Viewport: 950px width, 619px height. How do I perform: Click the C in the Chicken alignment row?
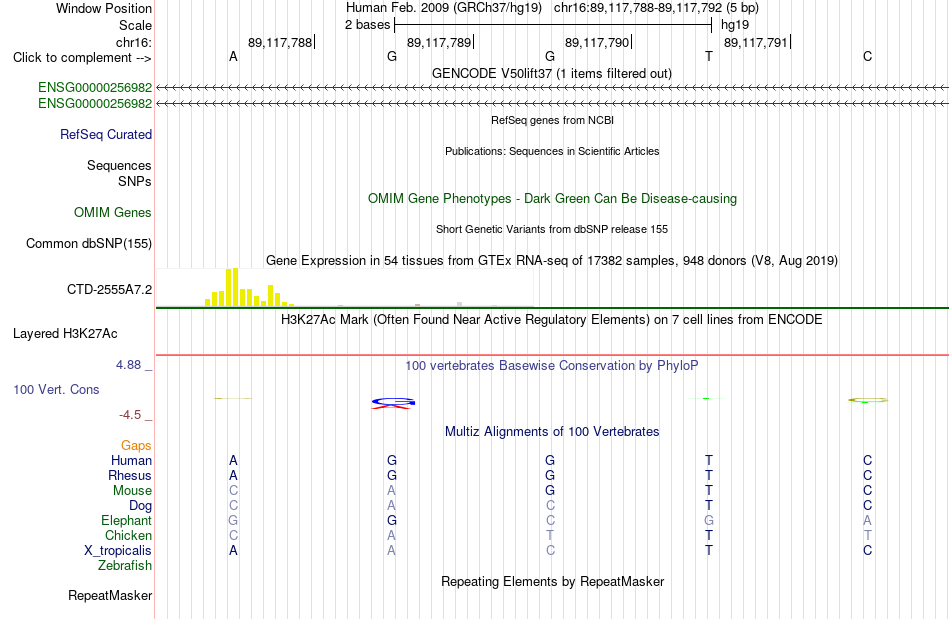(x=233, y=535)
